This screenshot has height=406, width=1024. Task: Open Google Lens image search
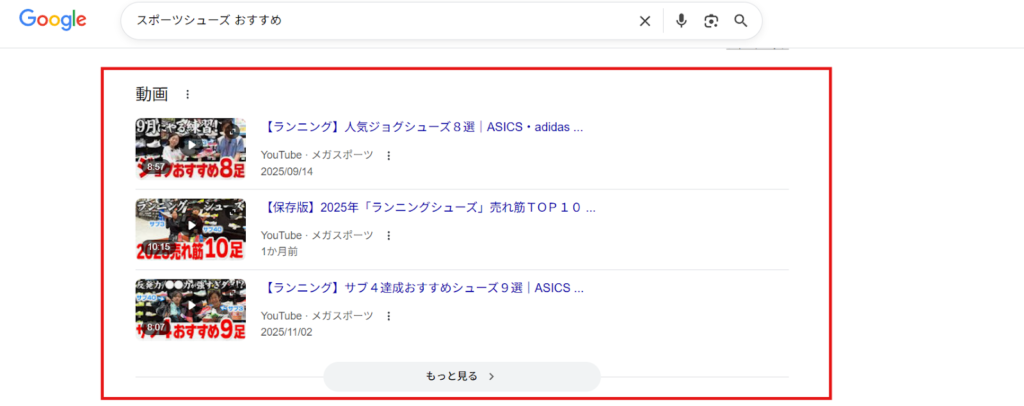point(711,21)
